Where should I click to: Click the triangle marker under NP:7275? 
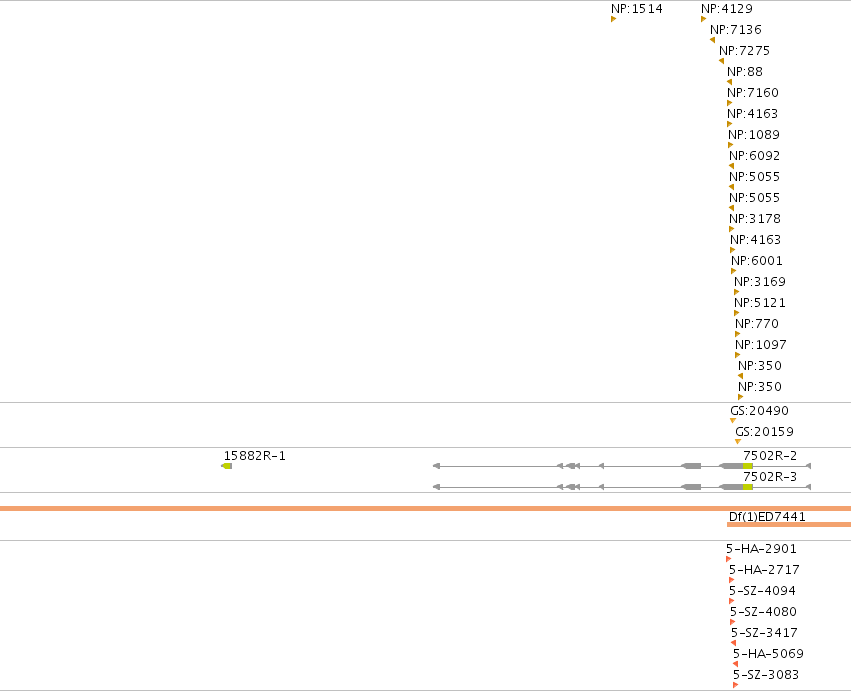click(x=721, y=61)
